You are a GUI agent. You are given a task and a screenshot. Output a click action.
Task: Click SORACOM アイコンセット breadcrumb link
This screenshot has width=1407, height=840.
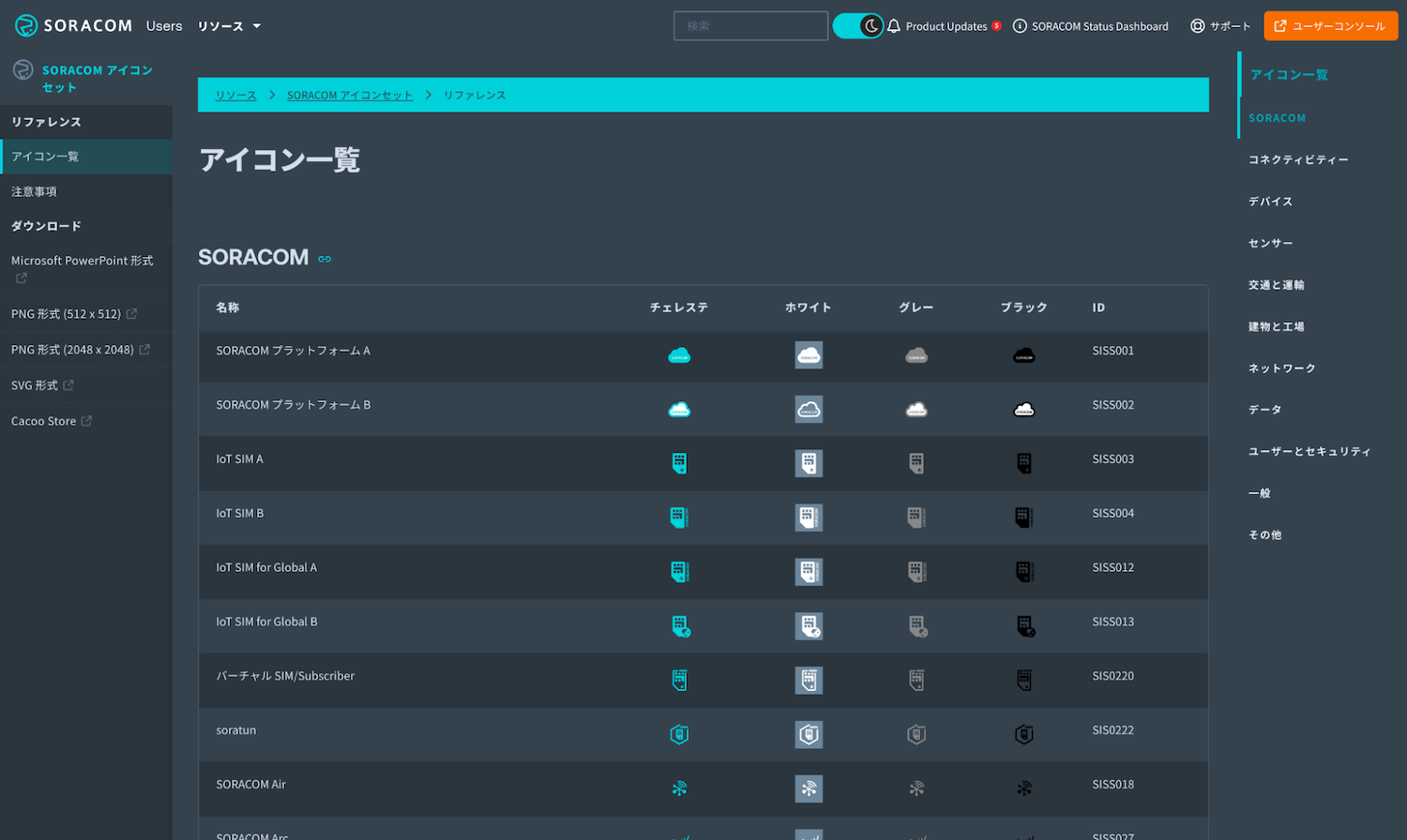click(x=350, y=96)
